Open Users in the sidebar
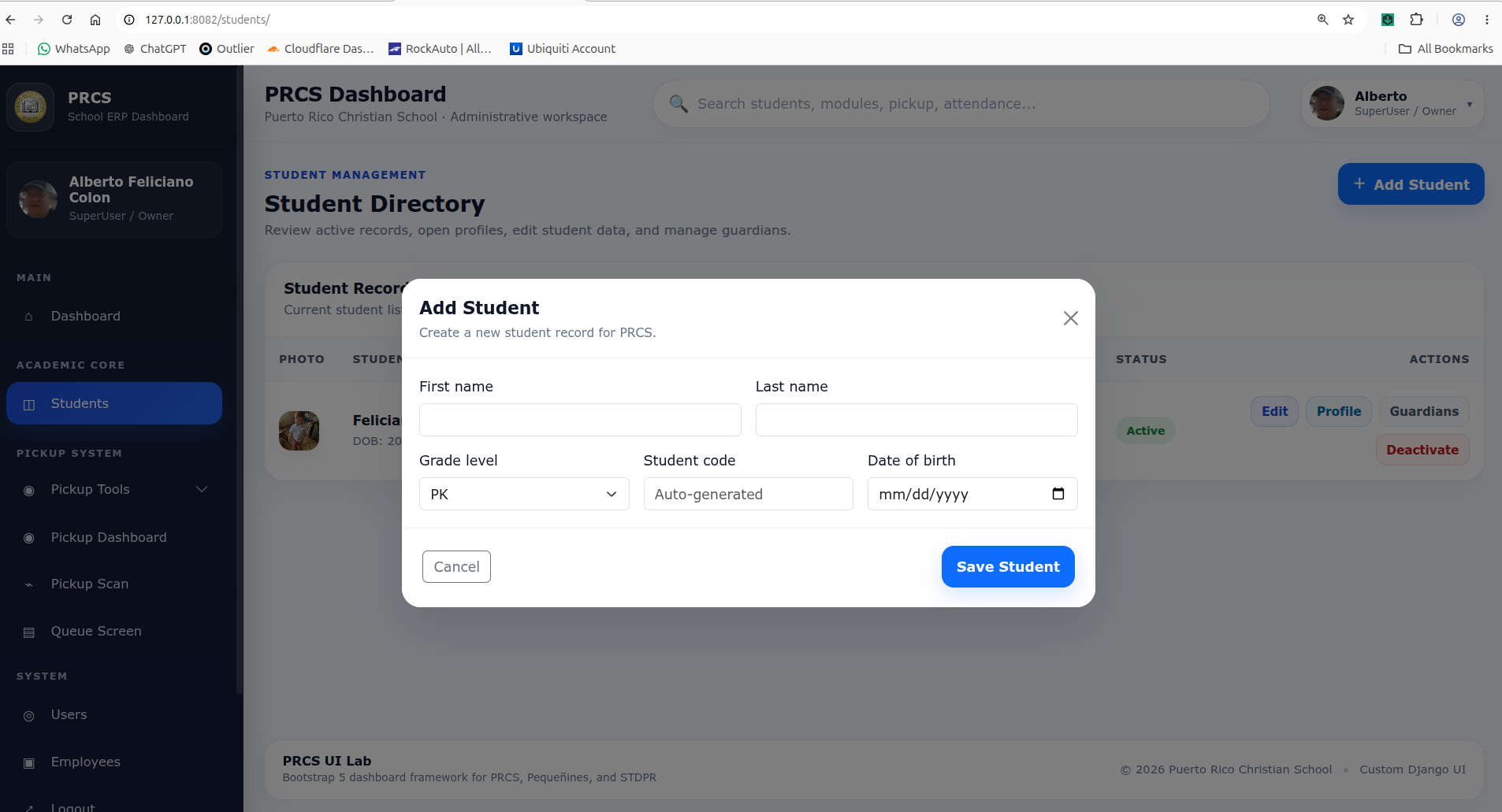 114,714
